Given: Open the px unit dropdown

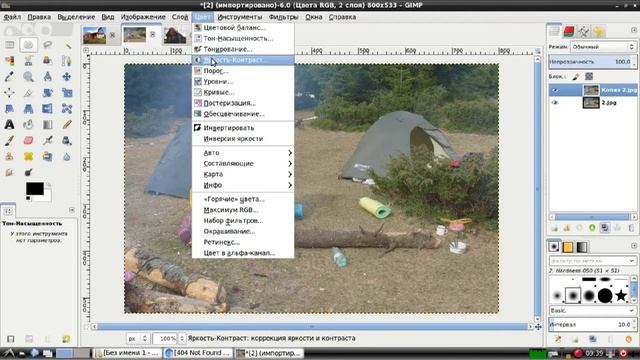Looking at the screenshot, I should [x=138, y=338].
